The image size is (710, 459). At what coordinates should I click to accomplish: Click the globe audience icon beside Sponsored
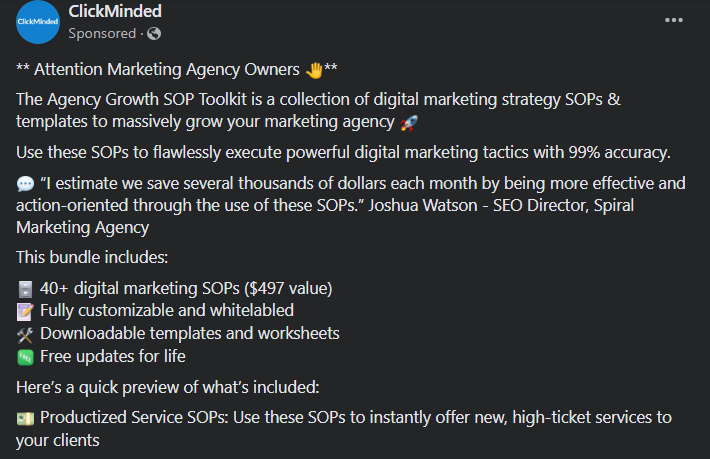(x=153, y=33)
